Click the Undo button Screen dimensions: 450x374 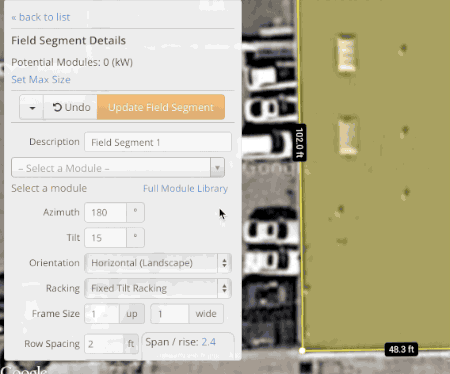[71, 107]
